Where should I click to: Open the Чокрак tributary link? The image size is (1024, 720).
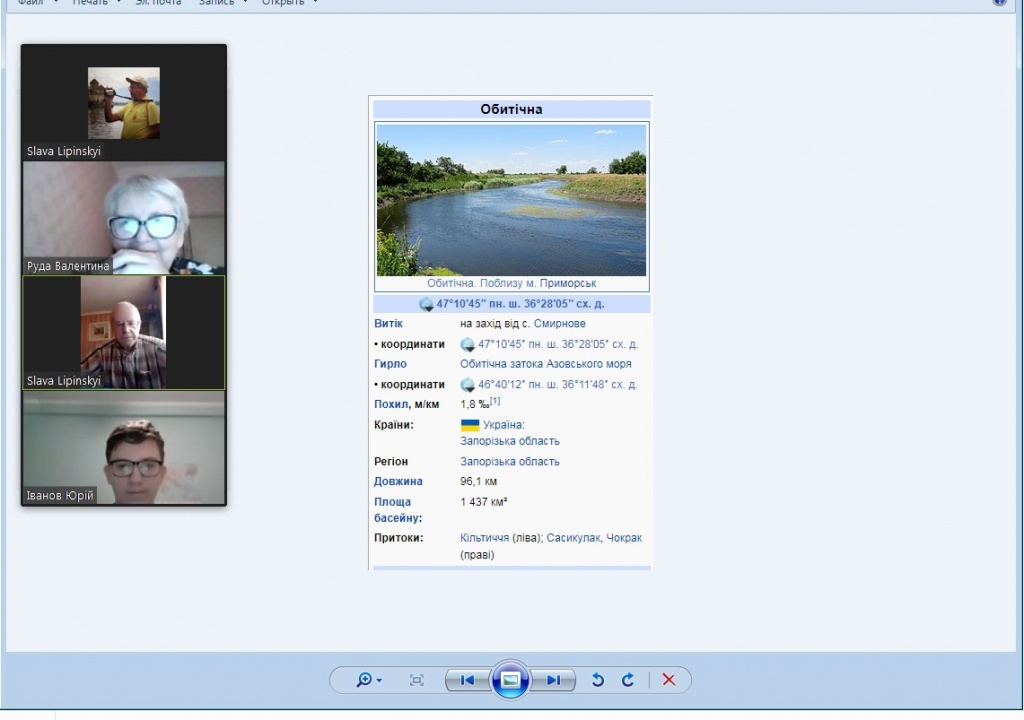(624, 538)
